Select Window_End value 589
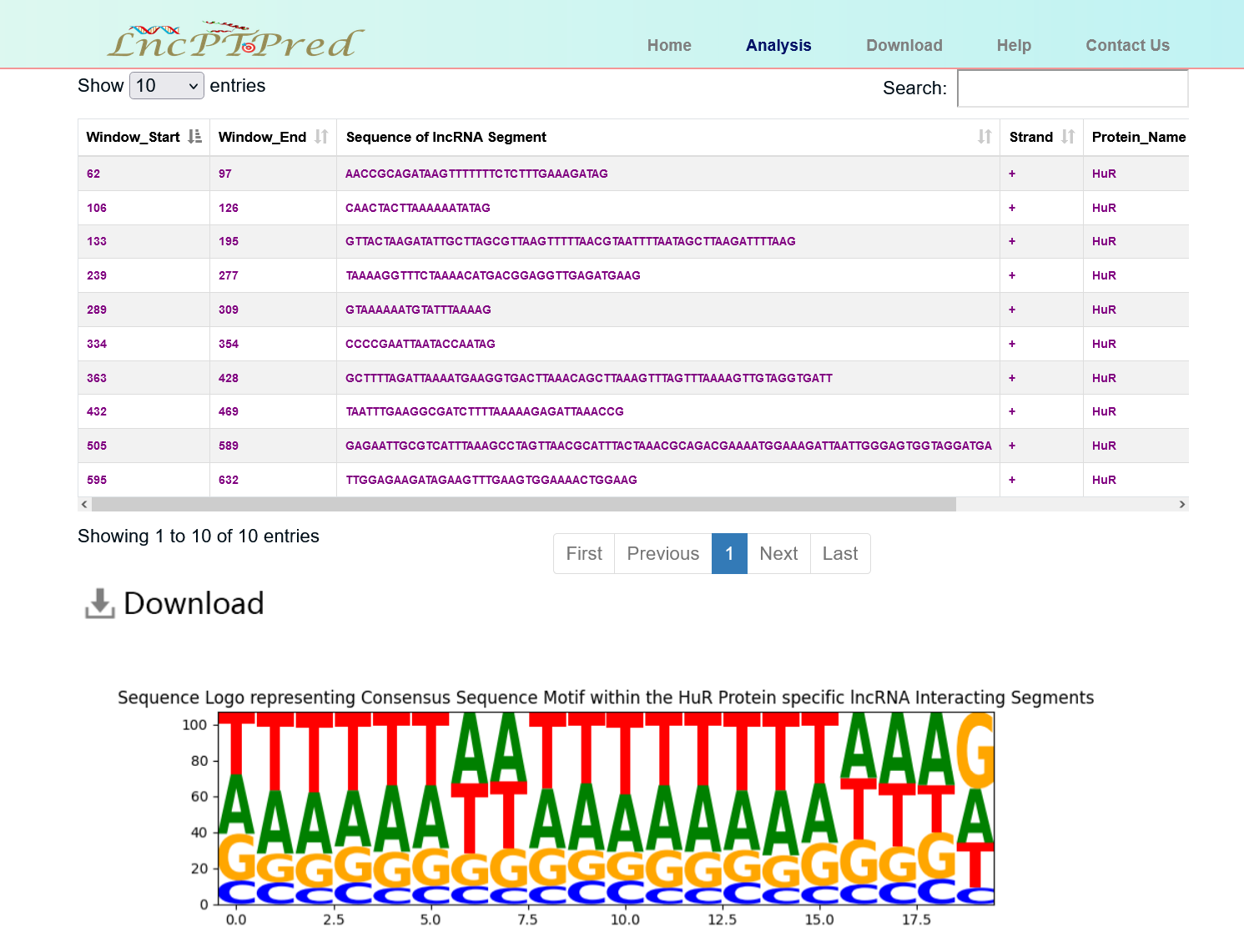 pos(229,446)
